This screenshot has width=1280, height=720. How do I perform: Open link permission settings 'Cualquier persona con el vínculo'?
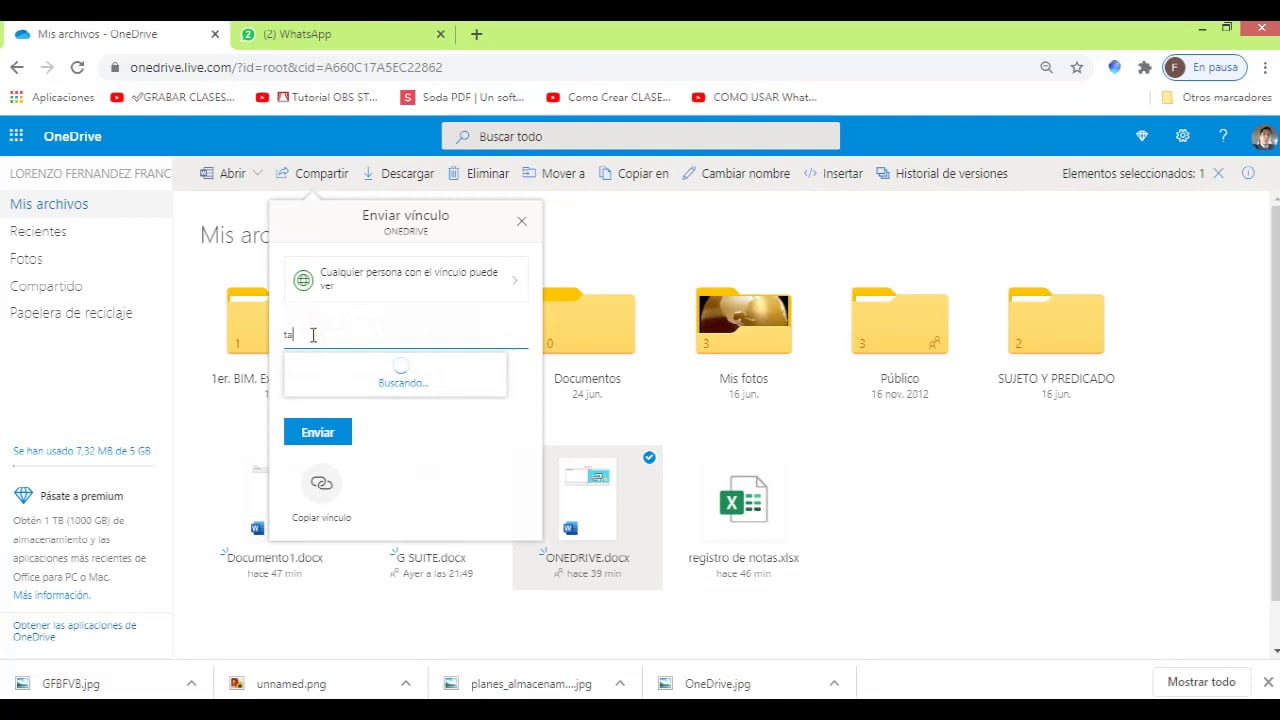click(x=405, y=280)
